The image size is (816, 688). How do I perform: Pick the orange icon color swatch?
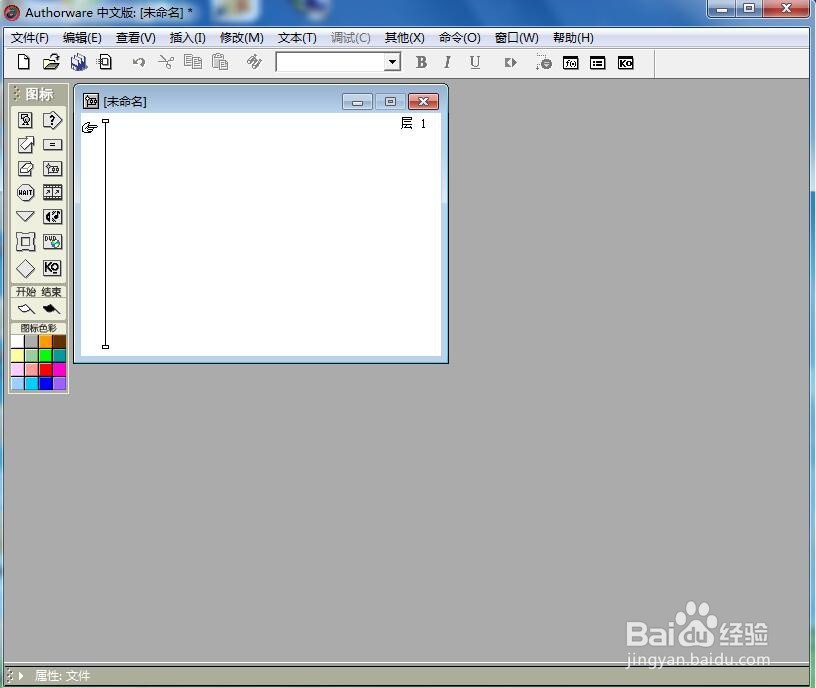tap(45, 341)
